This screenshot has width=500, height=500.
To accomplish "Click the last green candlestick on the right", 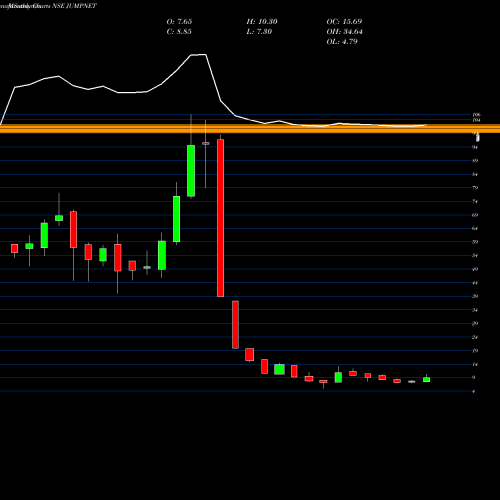I will pyautogui.click(x=426, y=379).
